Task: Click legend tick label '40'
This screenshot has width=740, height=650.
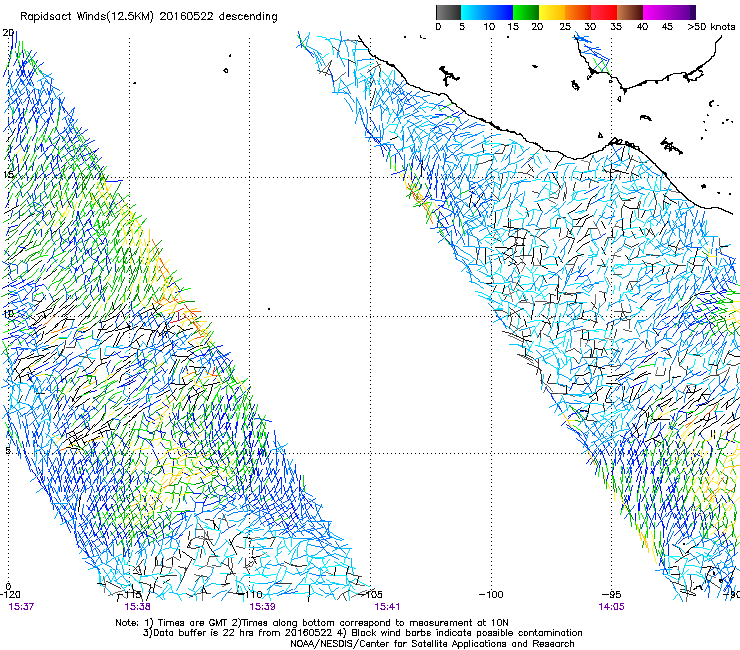Action: pyautogui.click(x=642, y=27)
